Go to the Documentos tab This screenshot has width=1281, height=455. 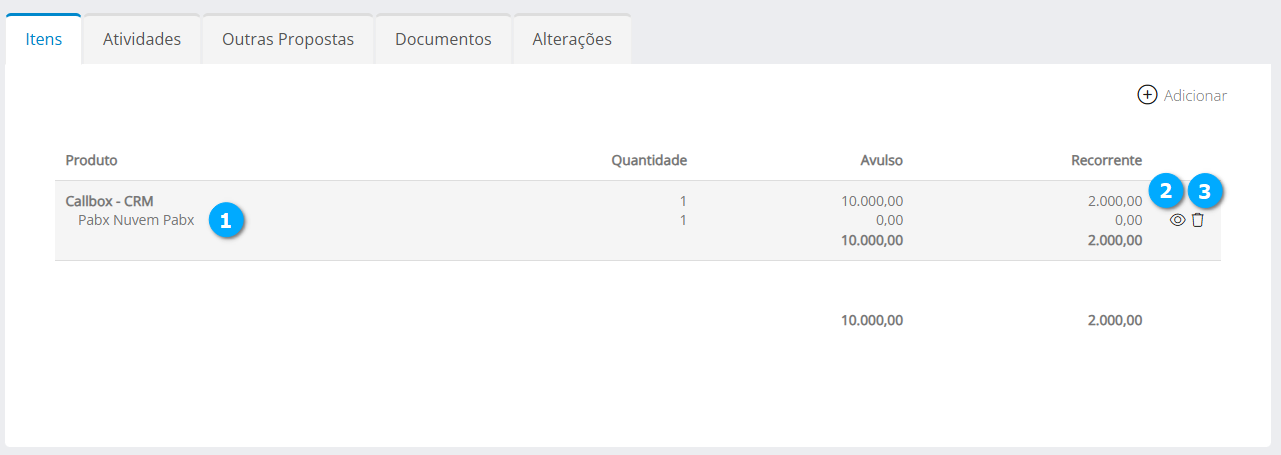[443, 40]
